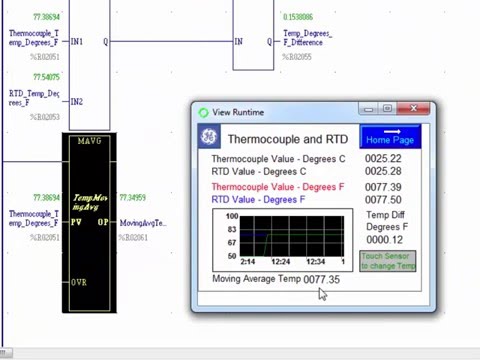Select the MAVG function block title
This screenshot has width=480, height=360.
(89, 141)
